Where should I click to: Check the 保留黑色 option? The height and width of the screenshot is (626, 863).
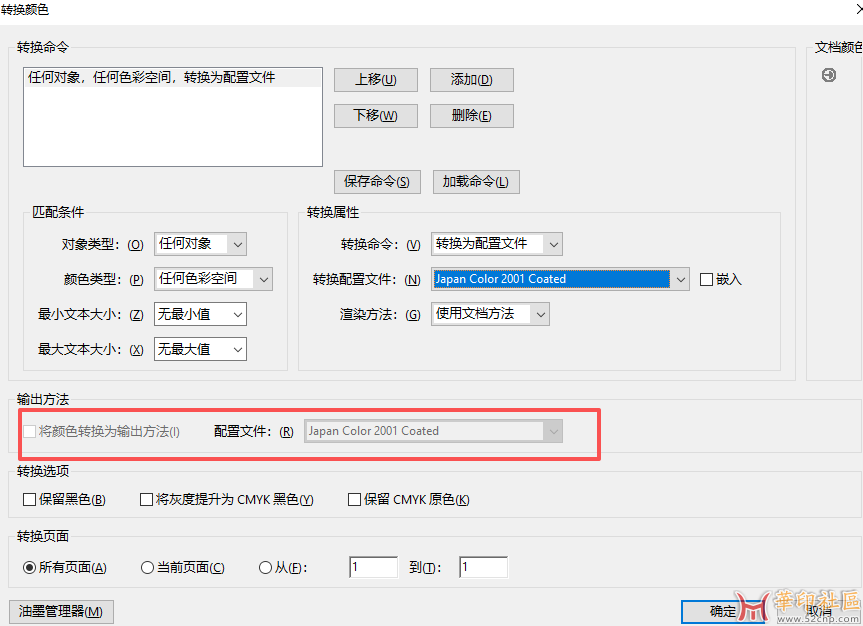(x=29, y=500)
